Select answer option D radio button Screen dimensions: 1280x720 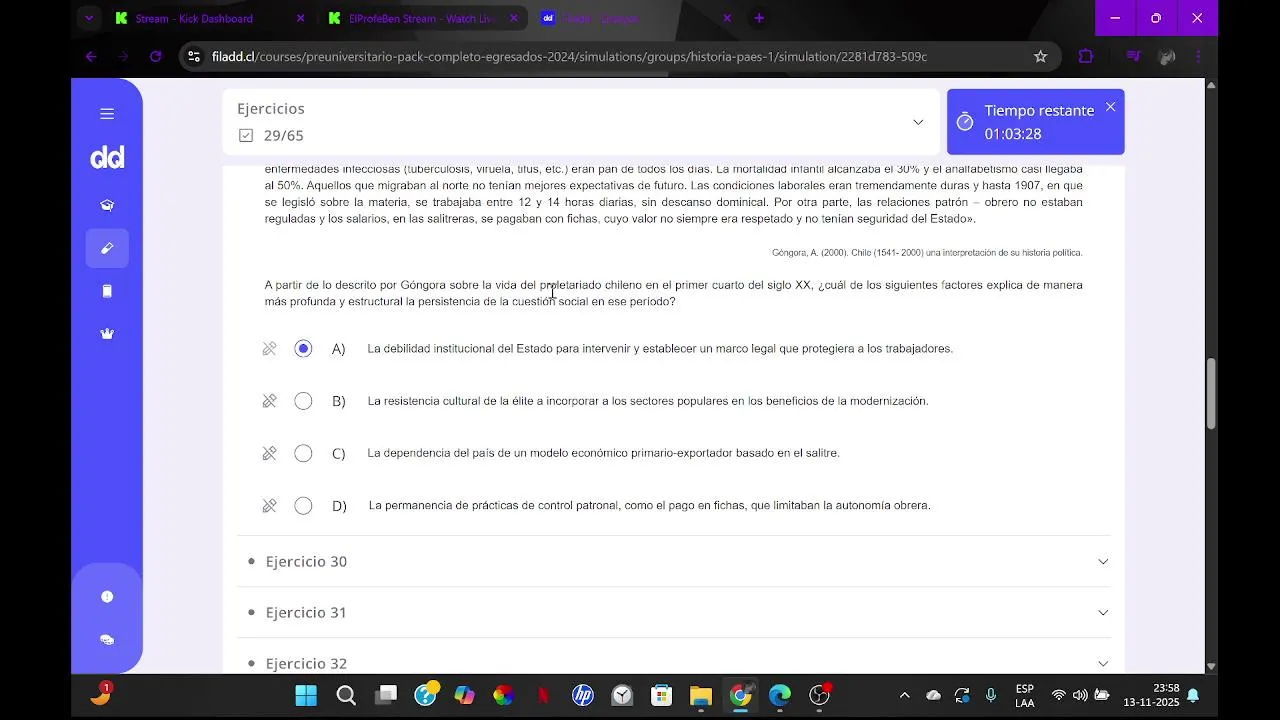click(x=303, y=506)
